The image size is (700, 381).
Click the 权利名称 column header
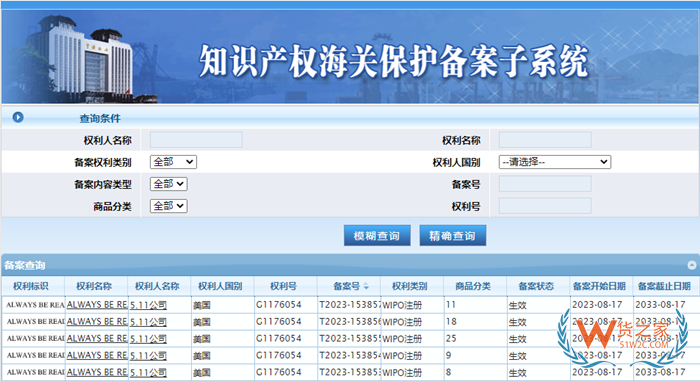point(94,286)
